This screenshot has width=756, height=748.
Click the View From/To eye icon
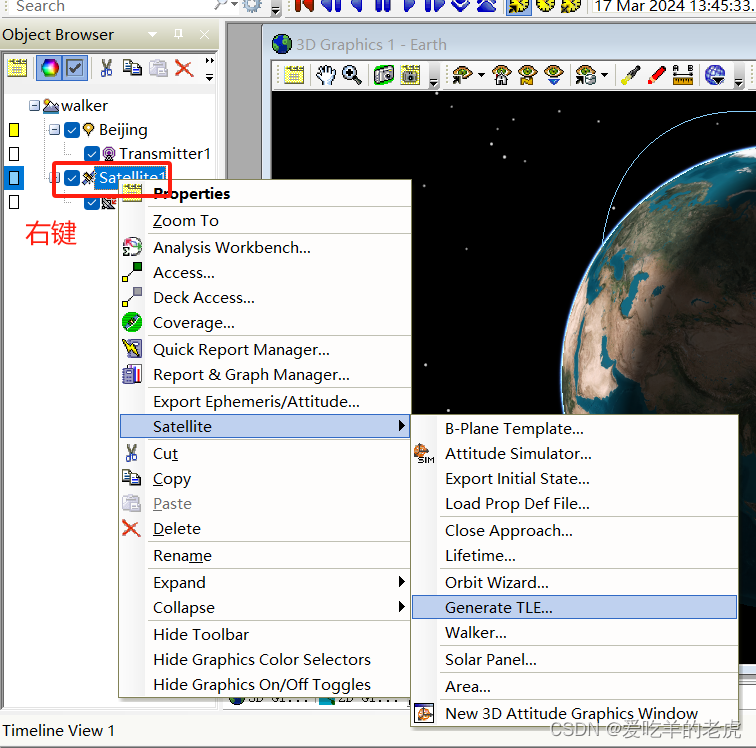coord(461,75)
